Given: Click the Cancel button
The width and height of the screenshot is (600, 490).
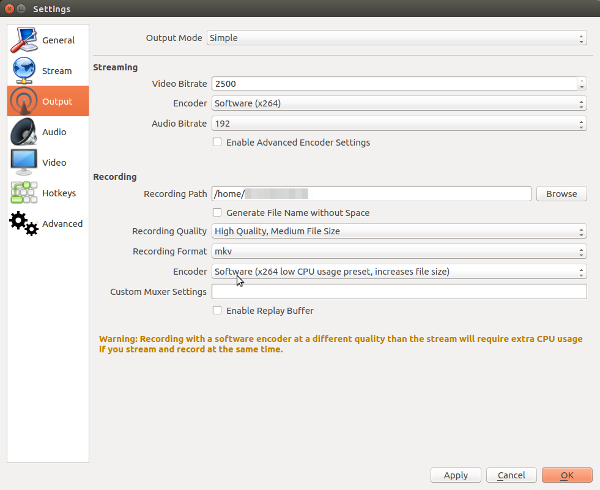Looking at the screenshot, I should (510, 475).
